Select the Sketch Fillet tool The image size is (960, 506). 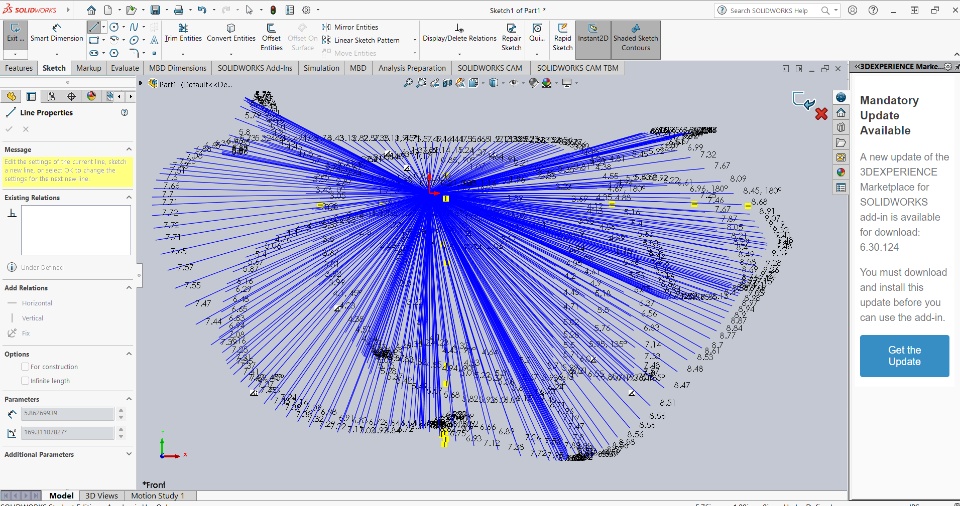point(133,53)
